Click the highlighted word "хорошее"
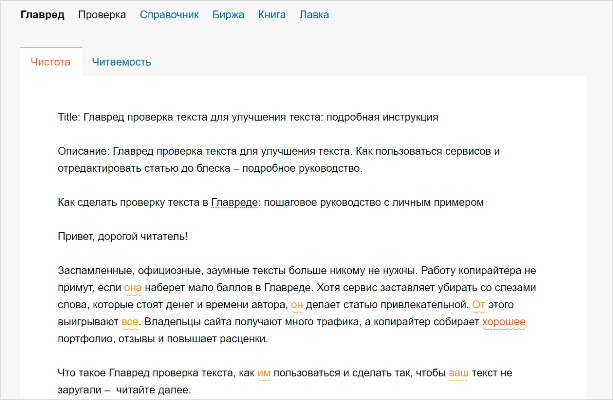 point(504,322)
